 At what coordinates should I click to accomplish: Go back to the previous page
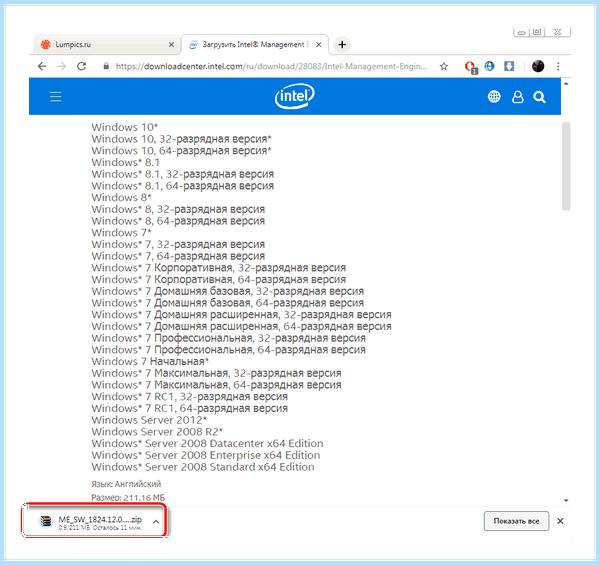pyautogui.click(x=42, y=66)
